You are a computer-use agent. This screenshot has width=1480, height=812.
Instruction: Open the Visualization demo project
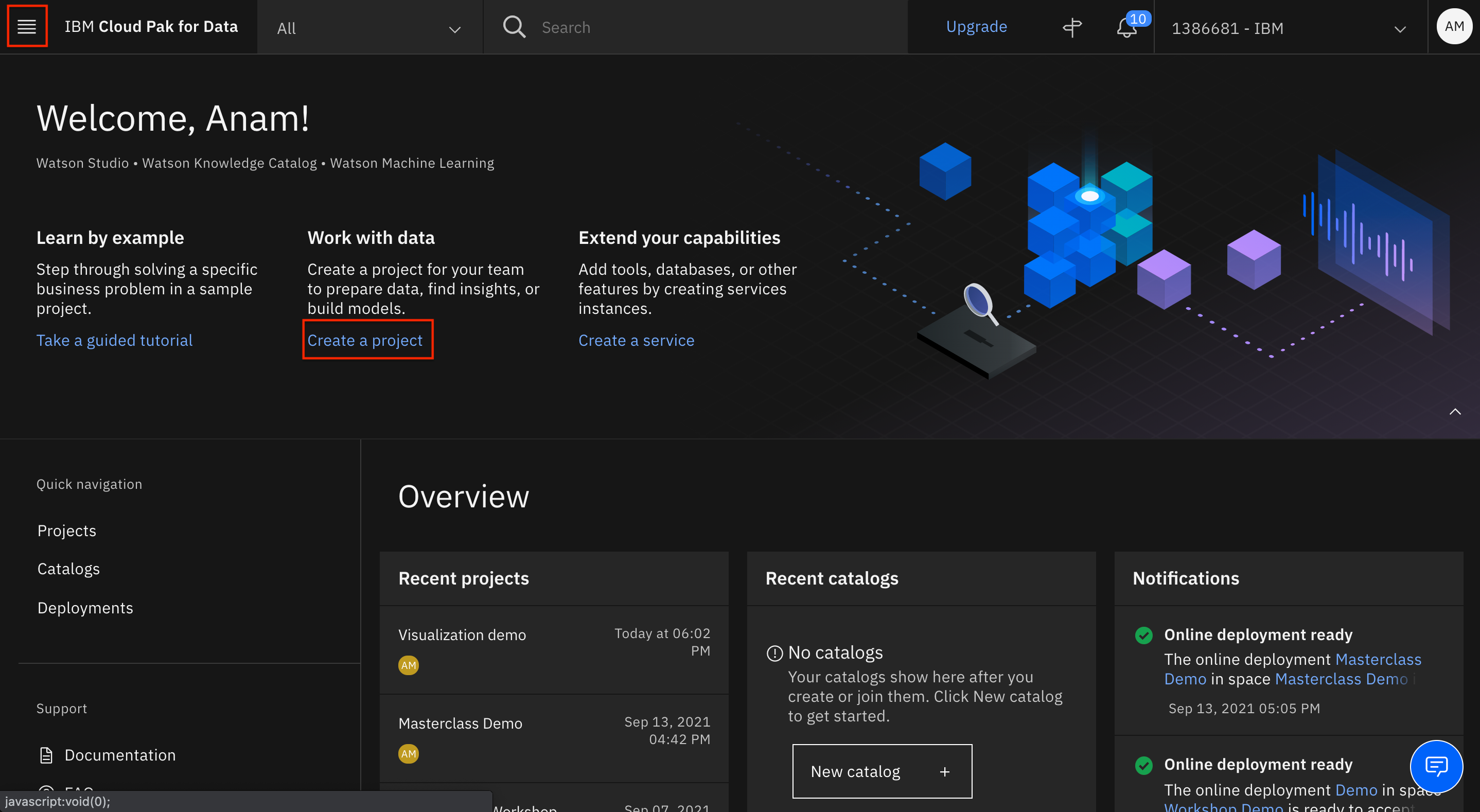point(462,634)
